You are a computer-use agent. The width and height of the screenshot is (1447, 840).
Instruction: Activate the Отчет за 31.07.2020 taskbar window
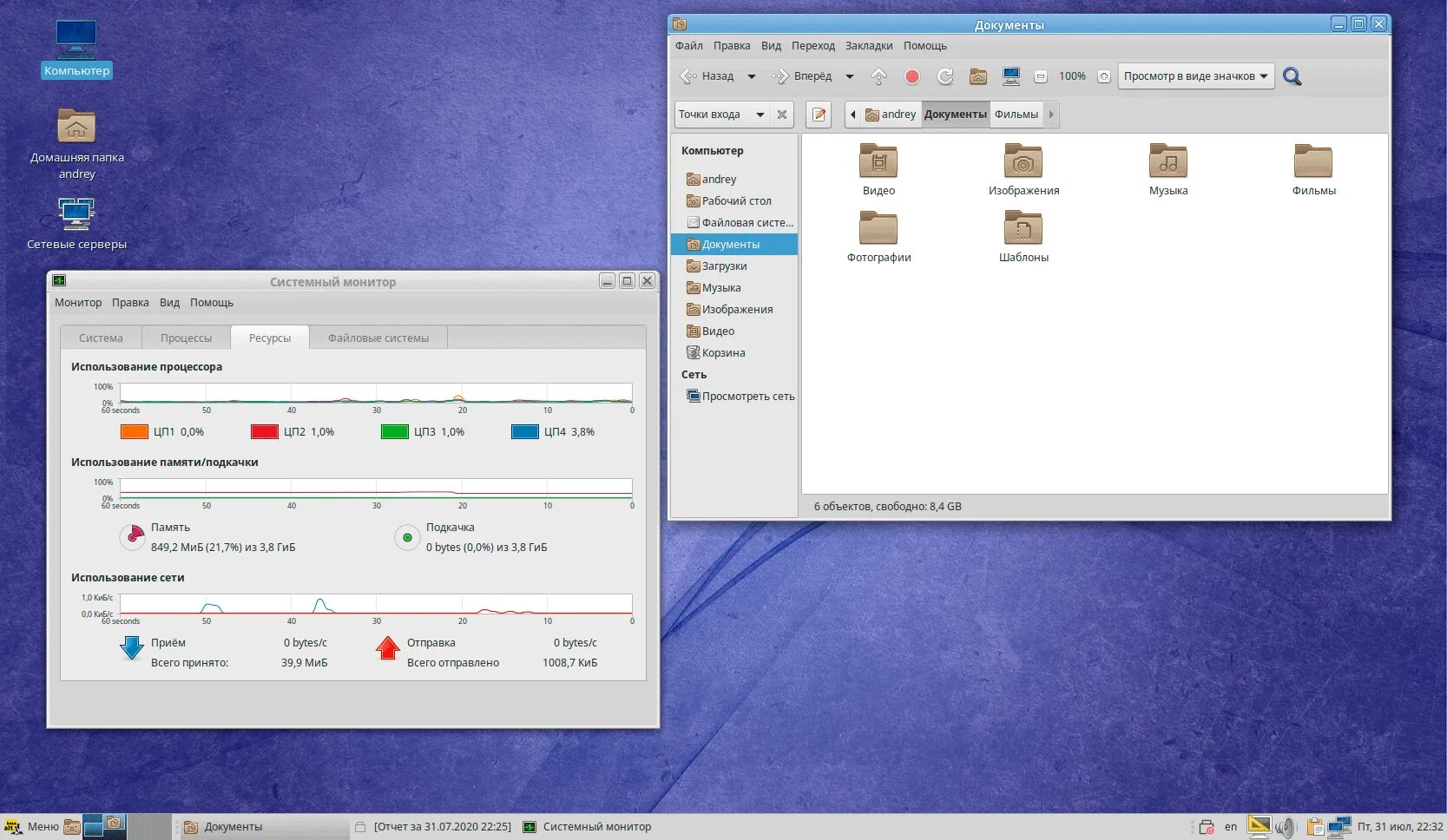click(434, 827)
